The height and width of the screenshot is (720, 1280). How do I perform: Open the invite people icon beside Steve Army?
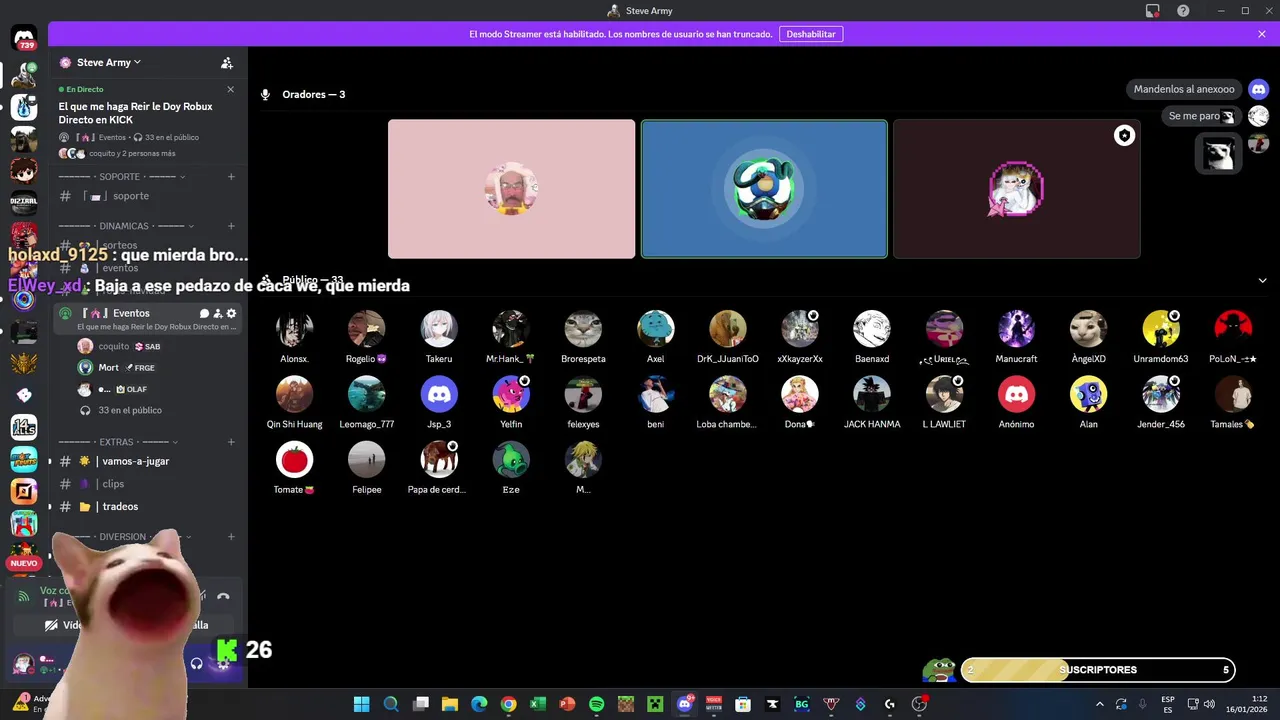click(227, 63)
